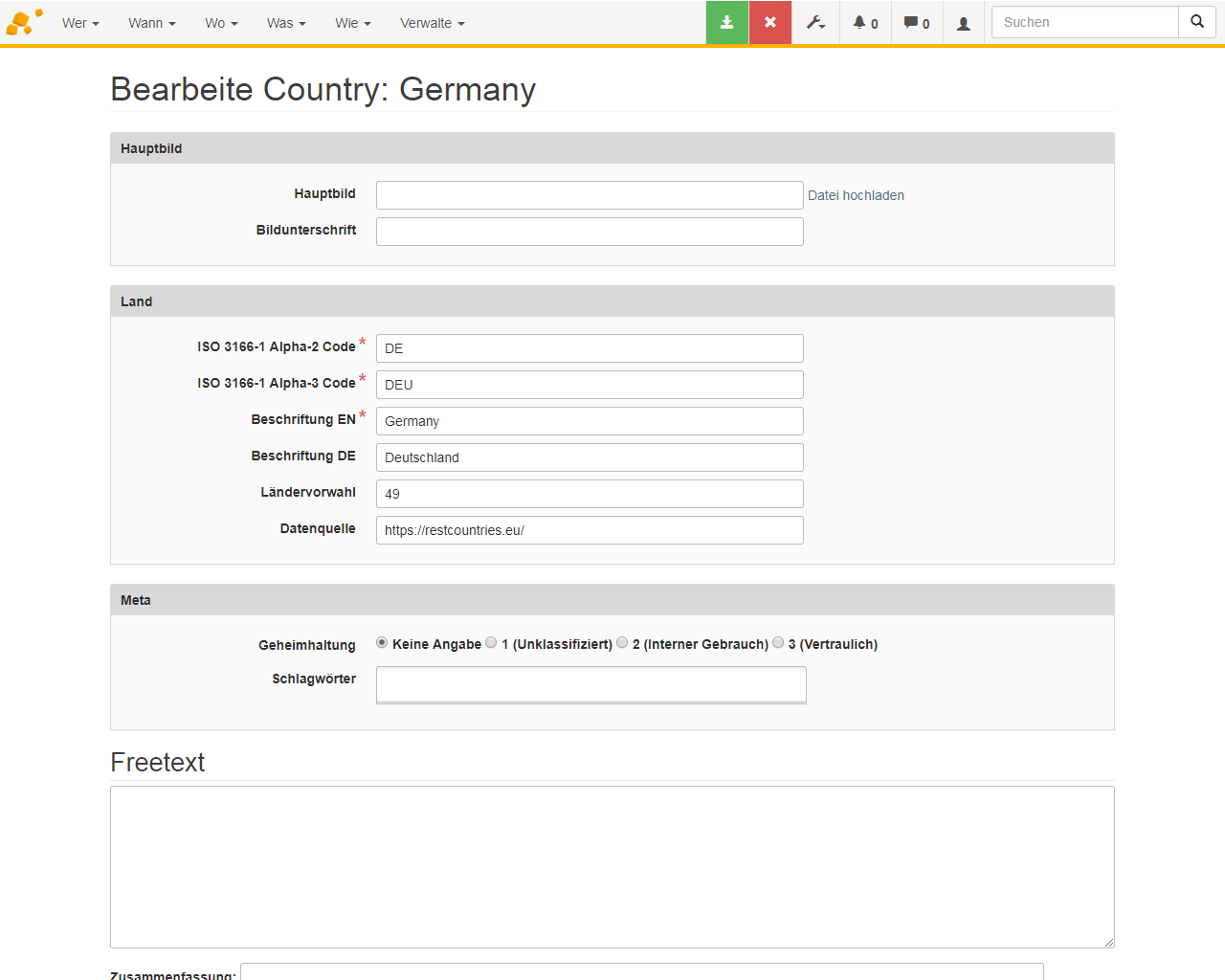Edit the Beschriftung DE field
1225x980 pixels.
point(590,457)
